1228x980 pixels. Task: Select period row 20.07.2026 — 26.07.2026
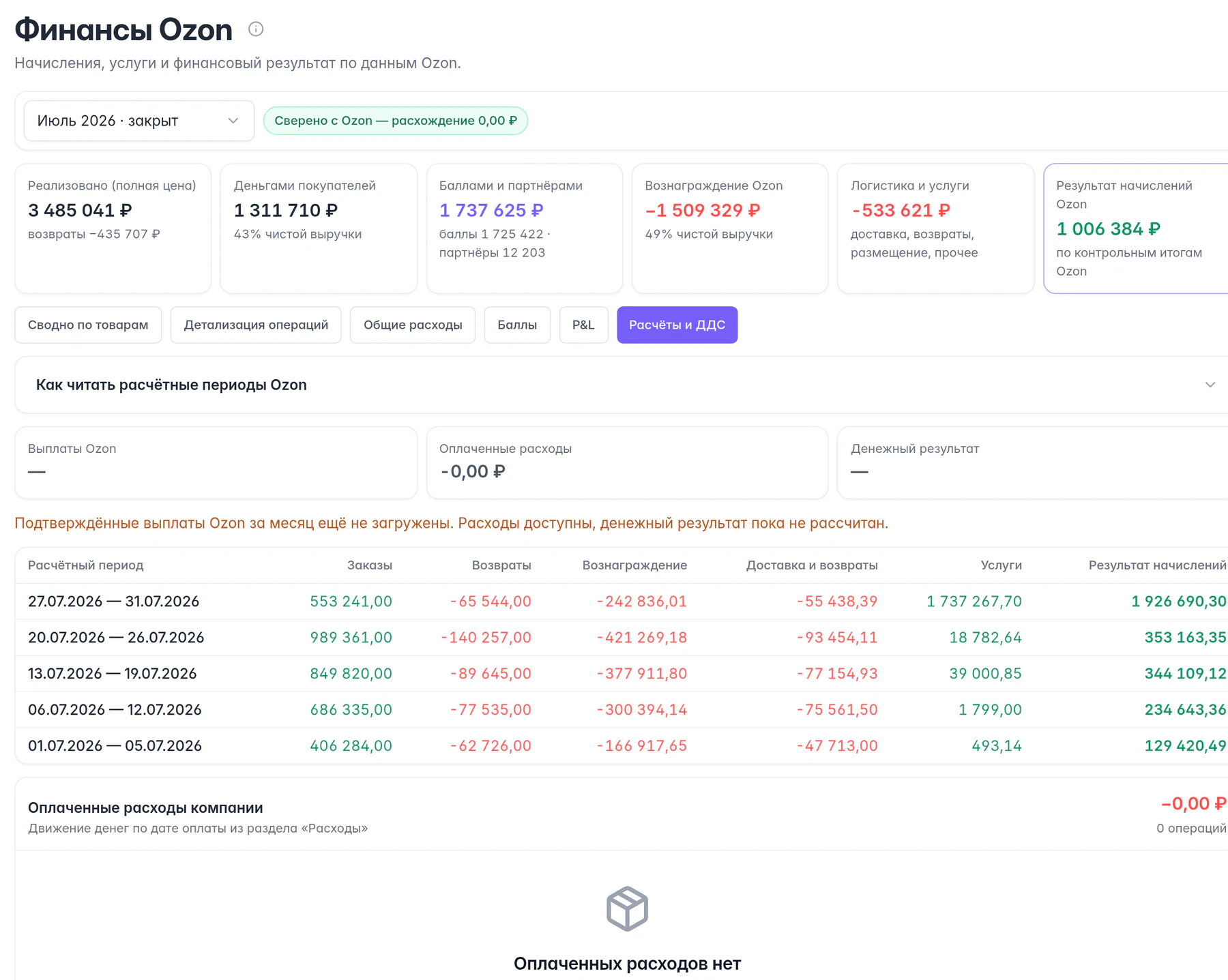[x=622, y=638]
